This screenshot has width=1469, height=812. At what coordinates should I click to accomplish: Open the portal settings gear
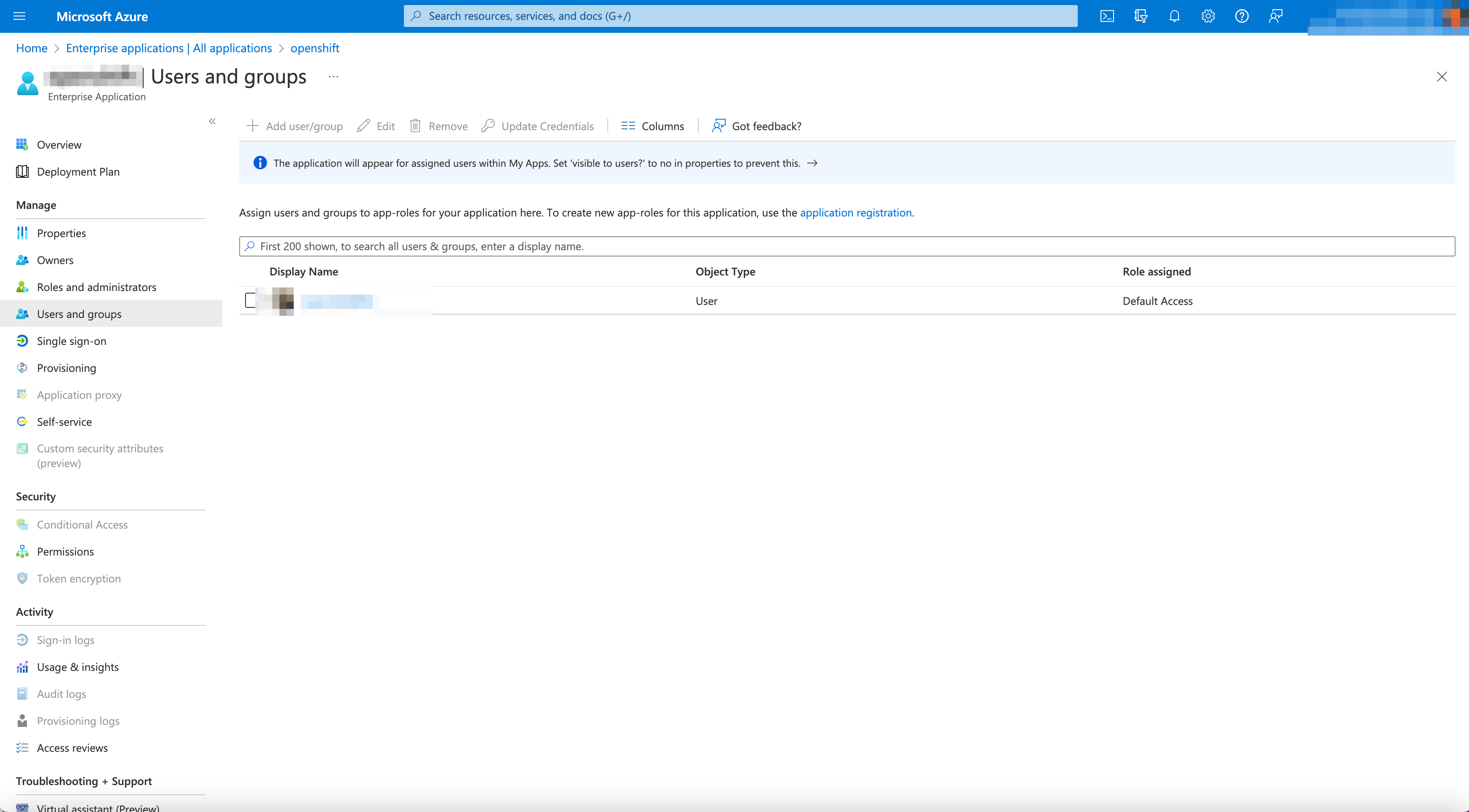coord(1207,16)
